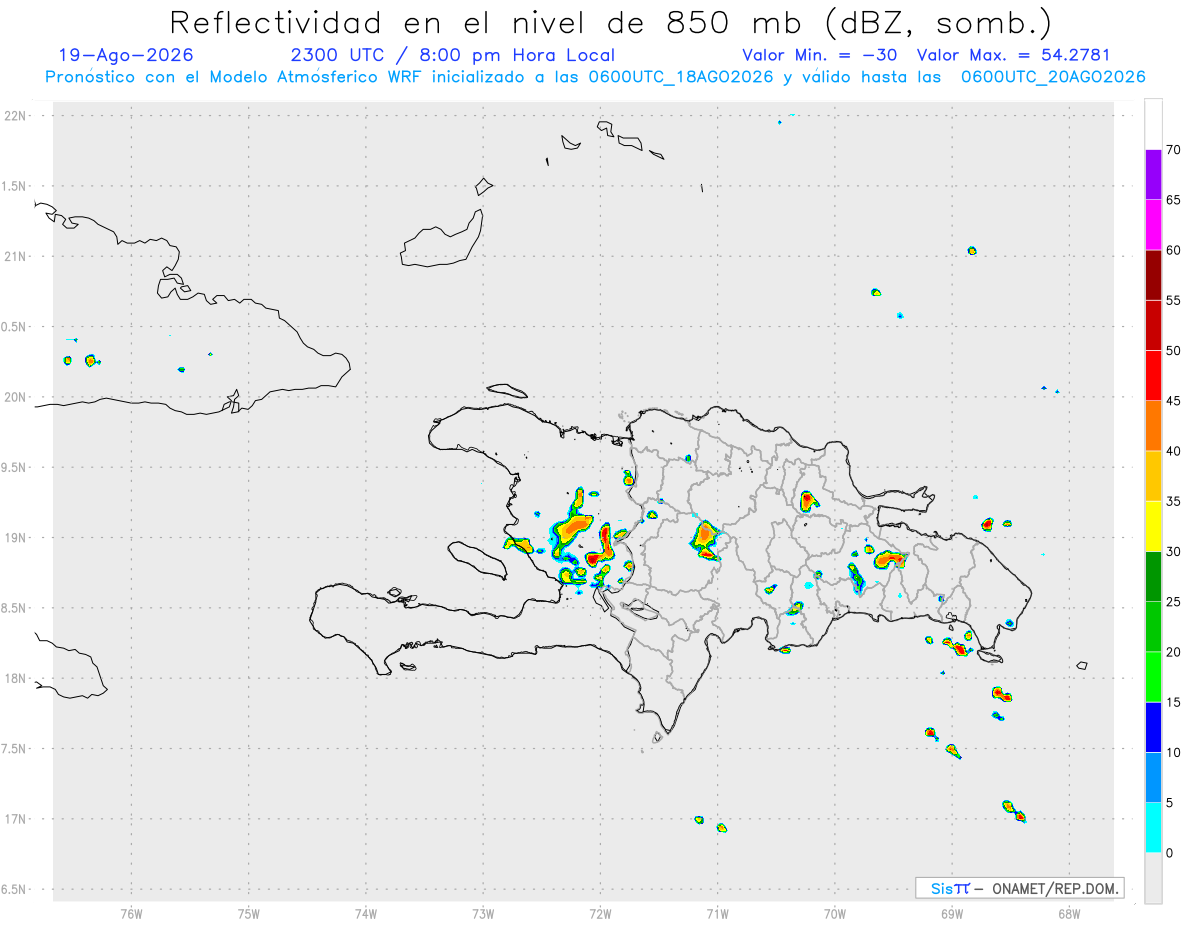Click the '17N' latitude label
1200x927 pixels.
tap(17, 819)
